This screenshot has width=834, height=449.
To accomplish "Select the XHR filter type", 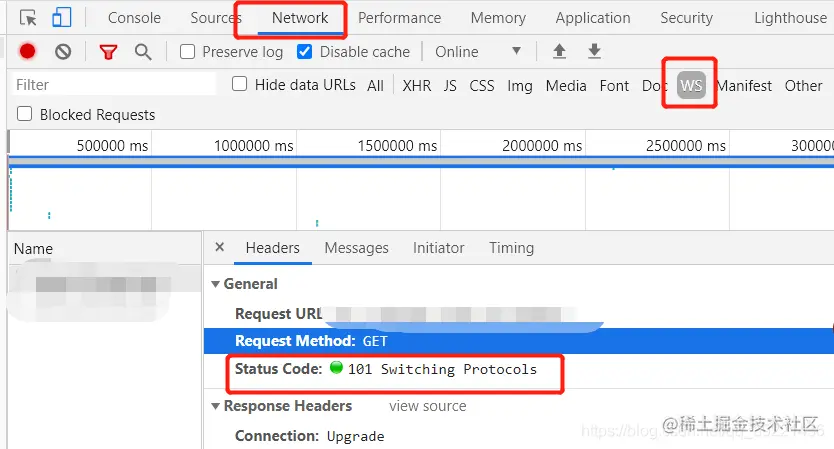I will click(x=417, y=86).
